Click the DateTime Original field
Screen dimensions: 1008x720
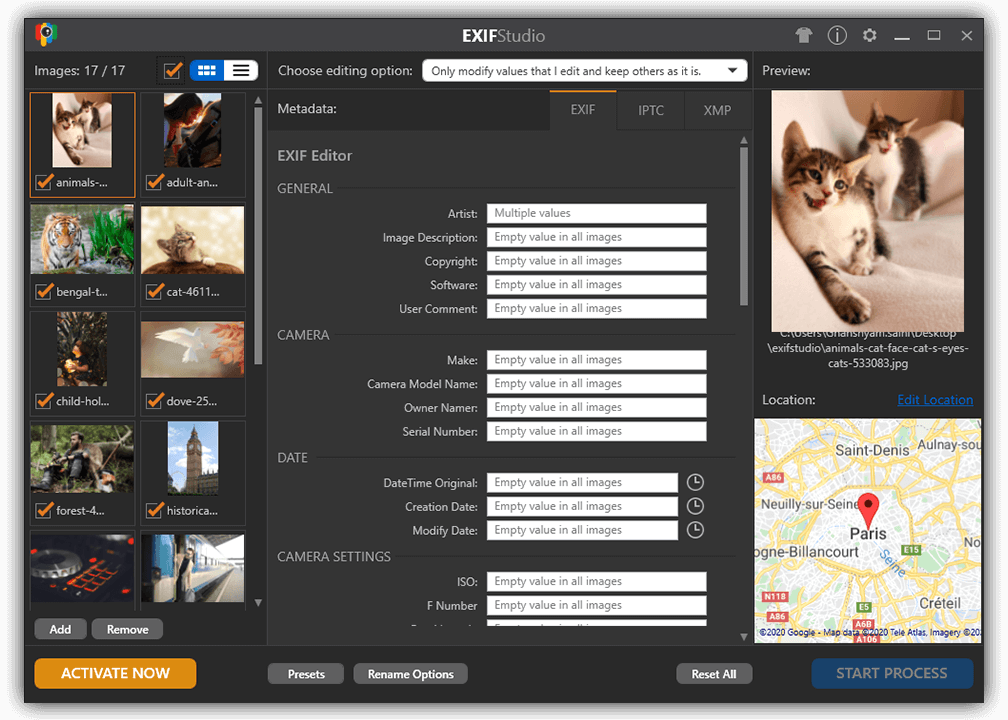[x=582, y=483]
